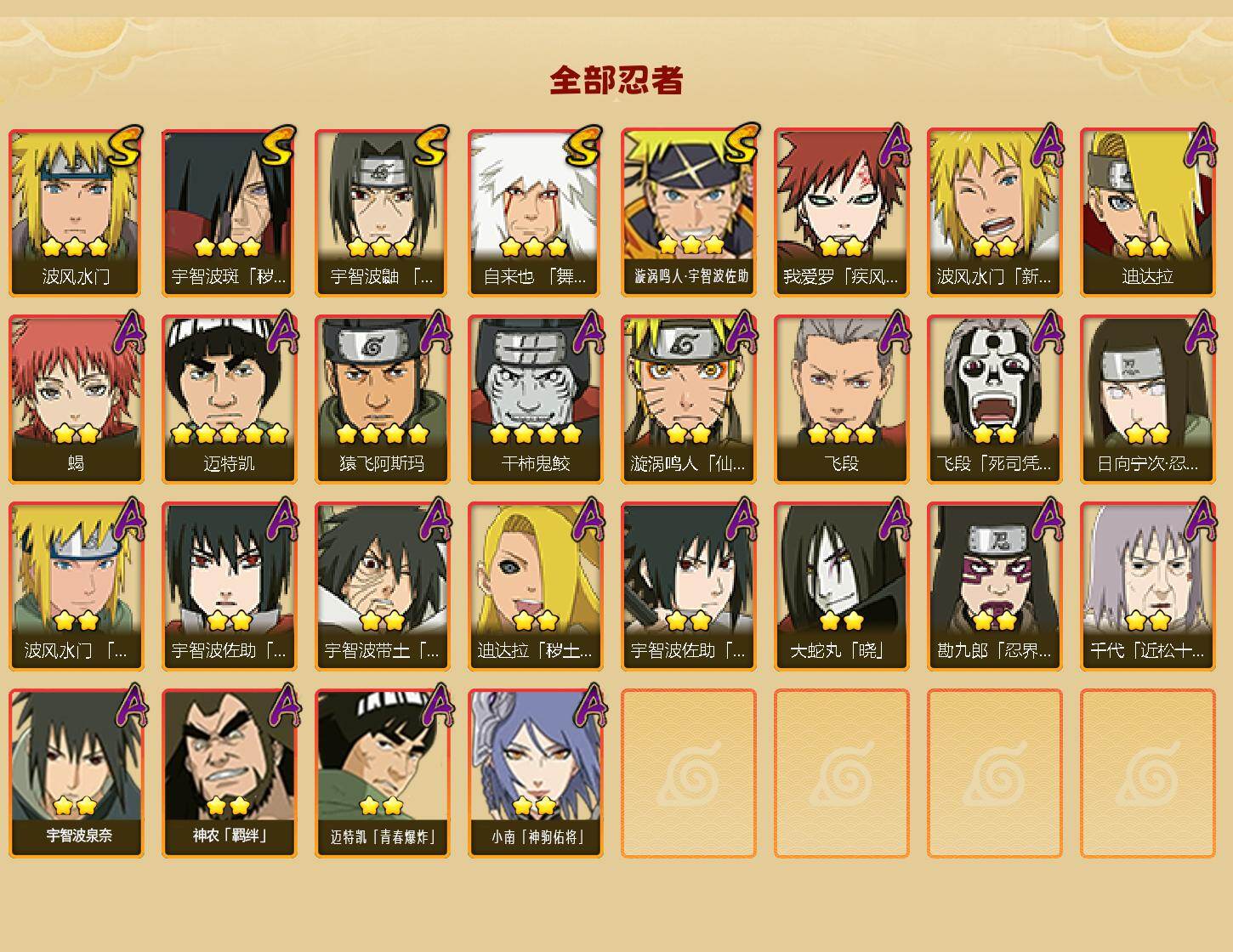This screenshot has width=1233, height=952.
Task: Open the 自来也 ninja card
Action: (536, 212)
